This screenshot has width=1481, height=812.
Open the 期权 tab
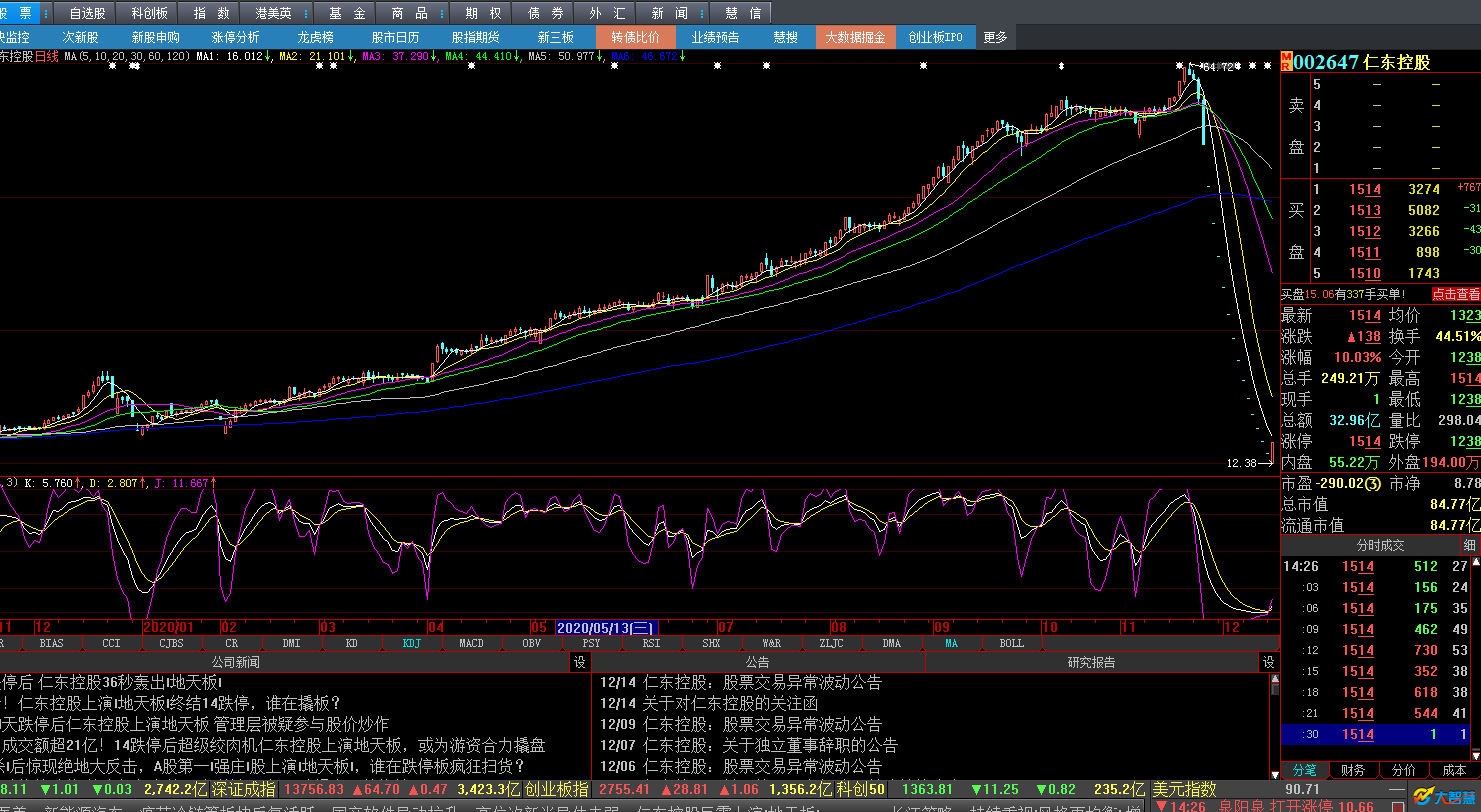pos(483,13)
